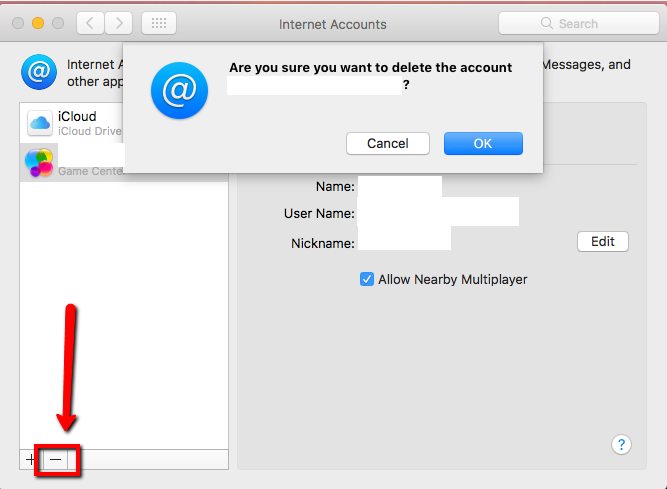This screenshot has height=489, width=667.
Task: Click the Allow Nearby Multiplayer label
Action: pyautogui.click(x=453, y=279)
